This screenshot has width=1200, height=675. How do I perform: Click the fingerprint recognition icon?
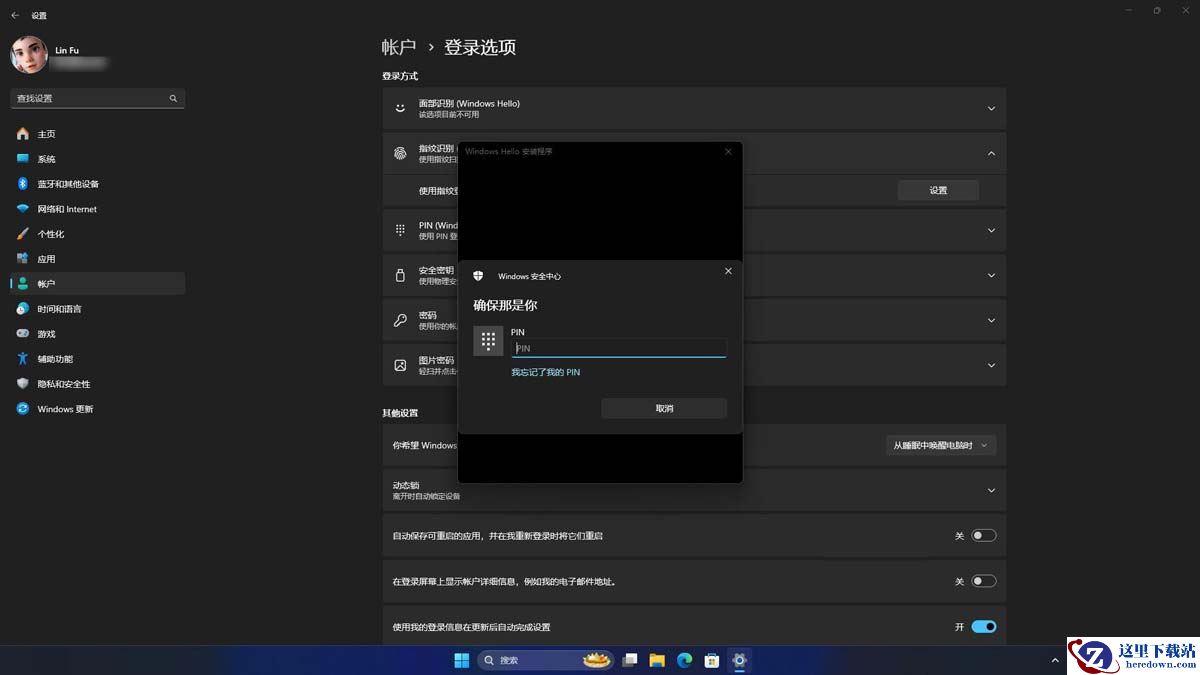tap(400, 153)
